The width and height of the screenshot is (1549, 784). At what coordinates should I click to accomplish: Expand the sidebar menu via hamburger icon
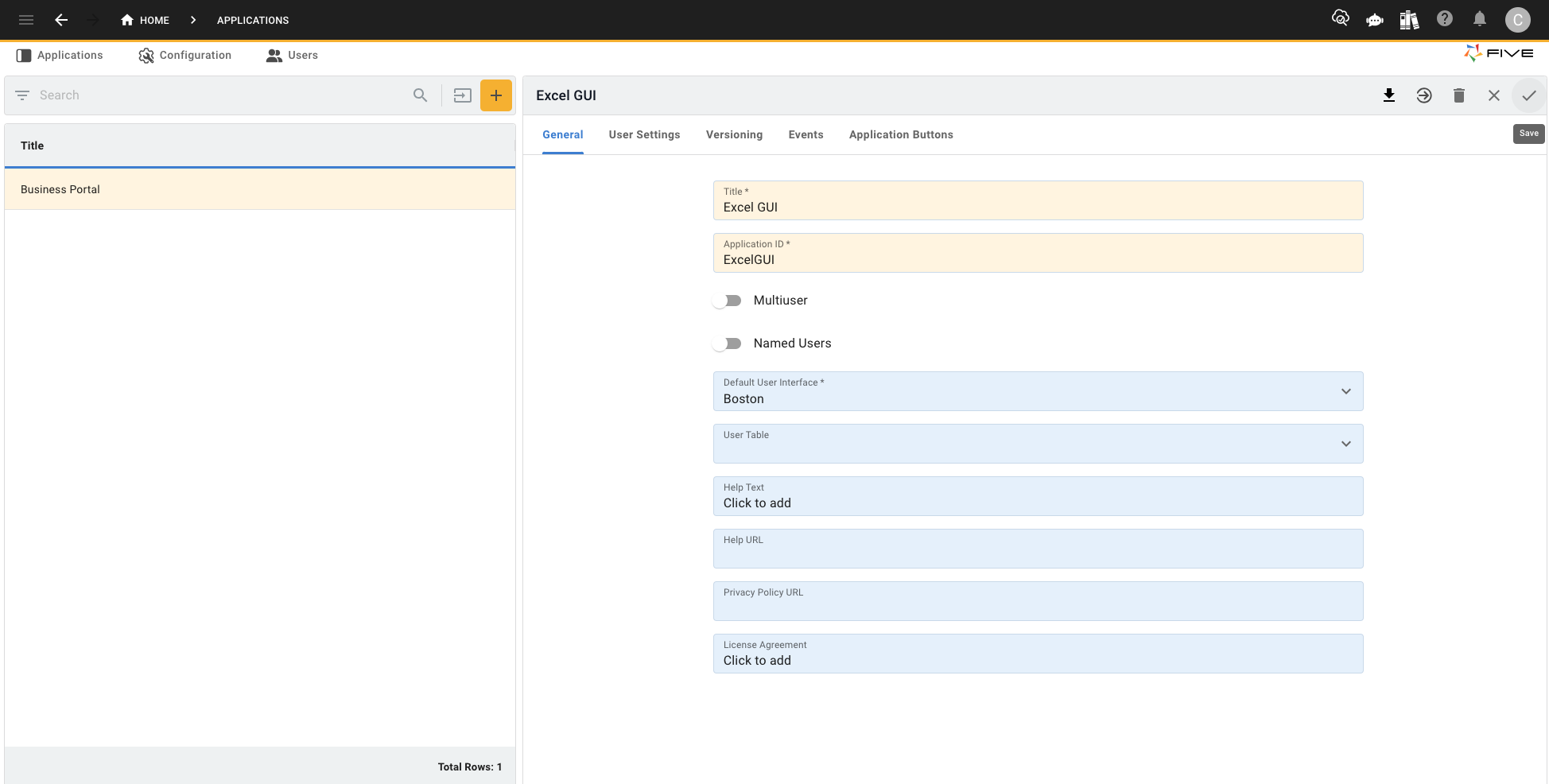pos(25,19)
